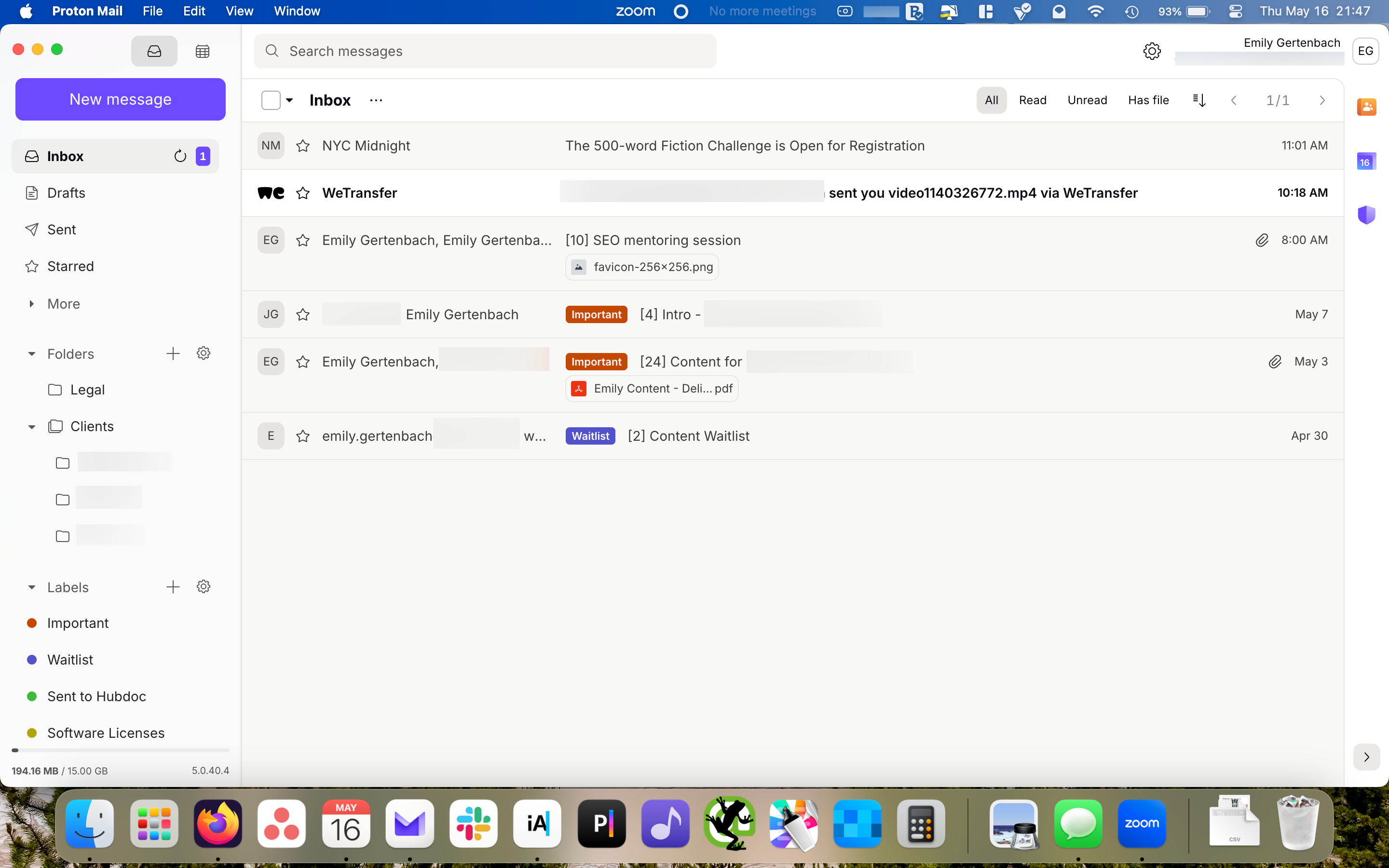The height and width of the screenshot is (868, 1389).
Task: Click in the Search messages field
Action: (485, 51)
